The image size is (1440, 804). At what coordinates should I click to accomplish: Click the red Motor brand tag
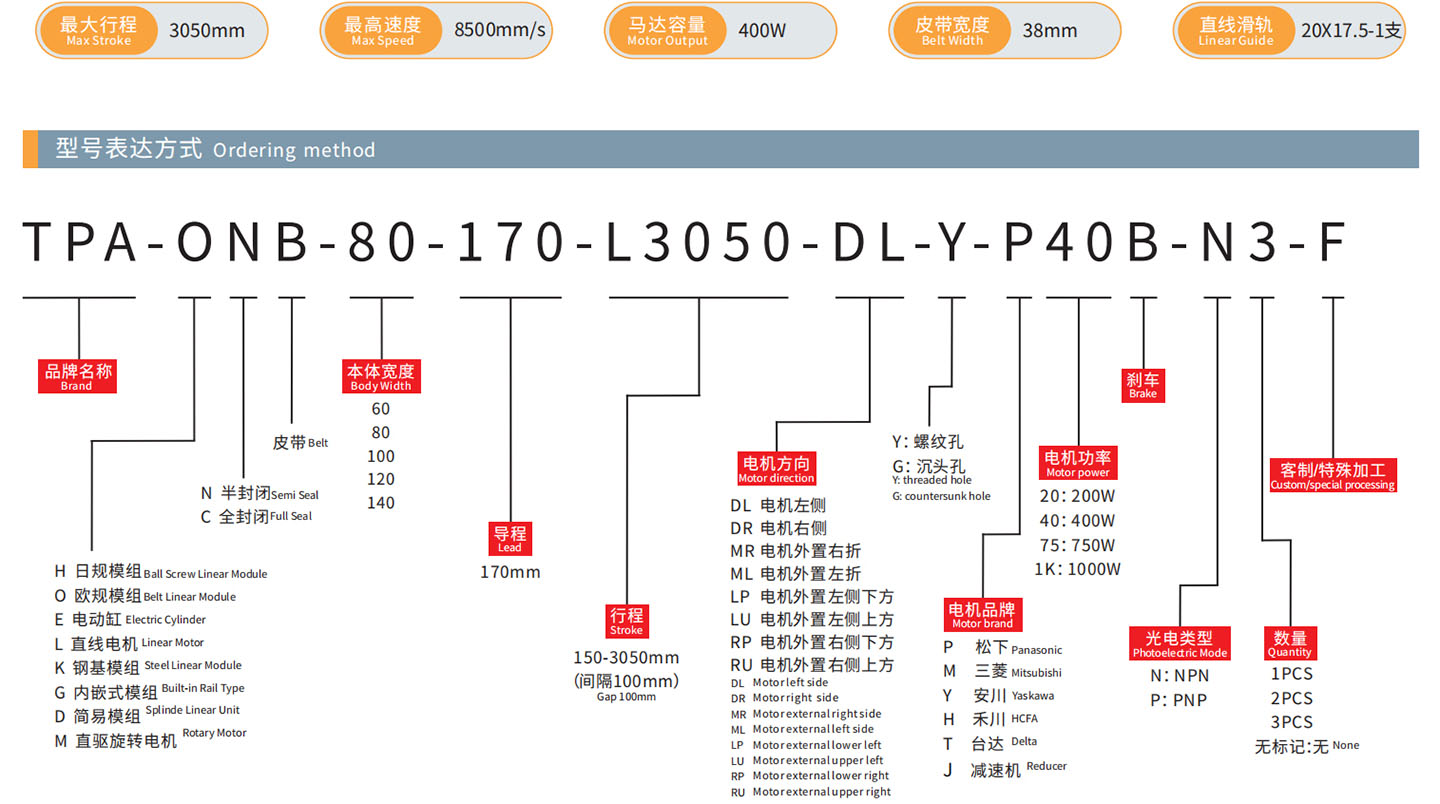tap(982, 615)
